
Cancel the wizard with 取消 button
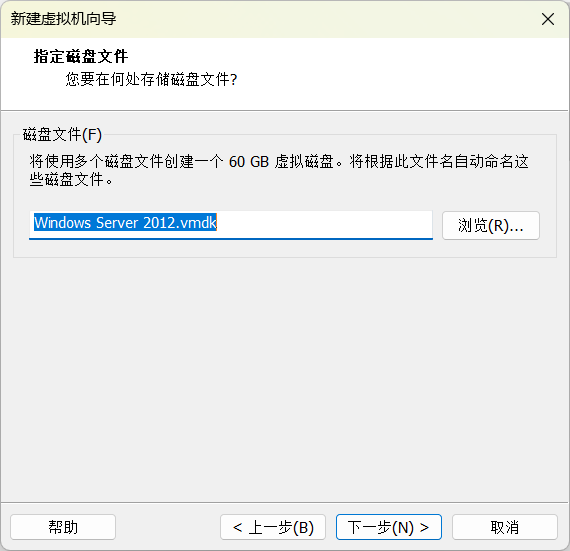(x=505, y=527)
